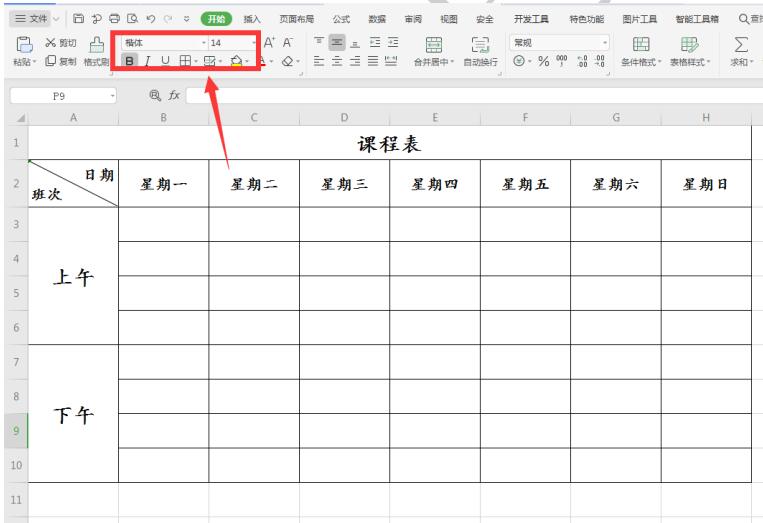Click the fill color bucket swatch
The image size is (763, 523).
(x=236, y=61)
